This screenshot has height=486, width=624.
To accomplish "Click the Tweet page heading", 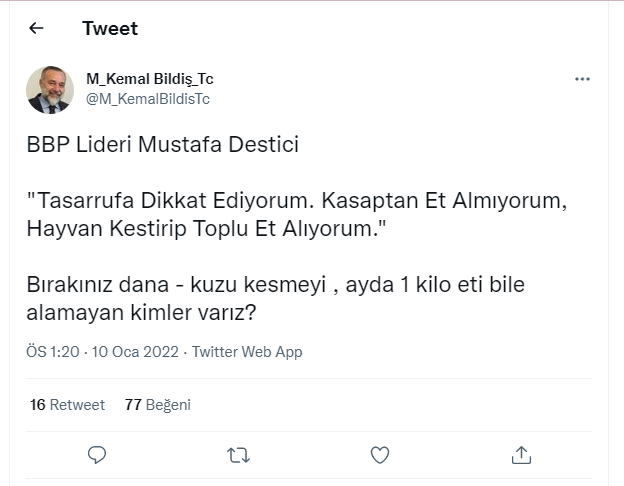I will 110,29.
